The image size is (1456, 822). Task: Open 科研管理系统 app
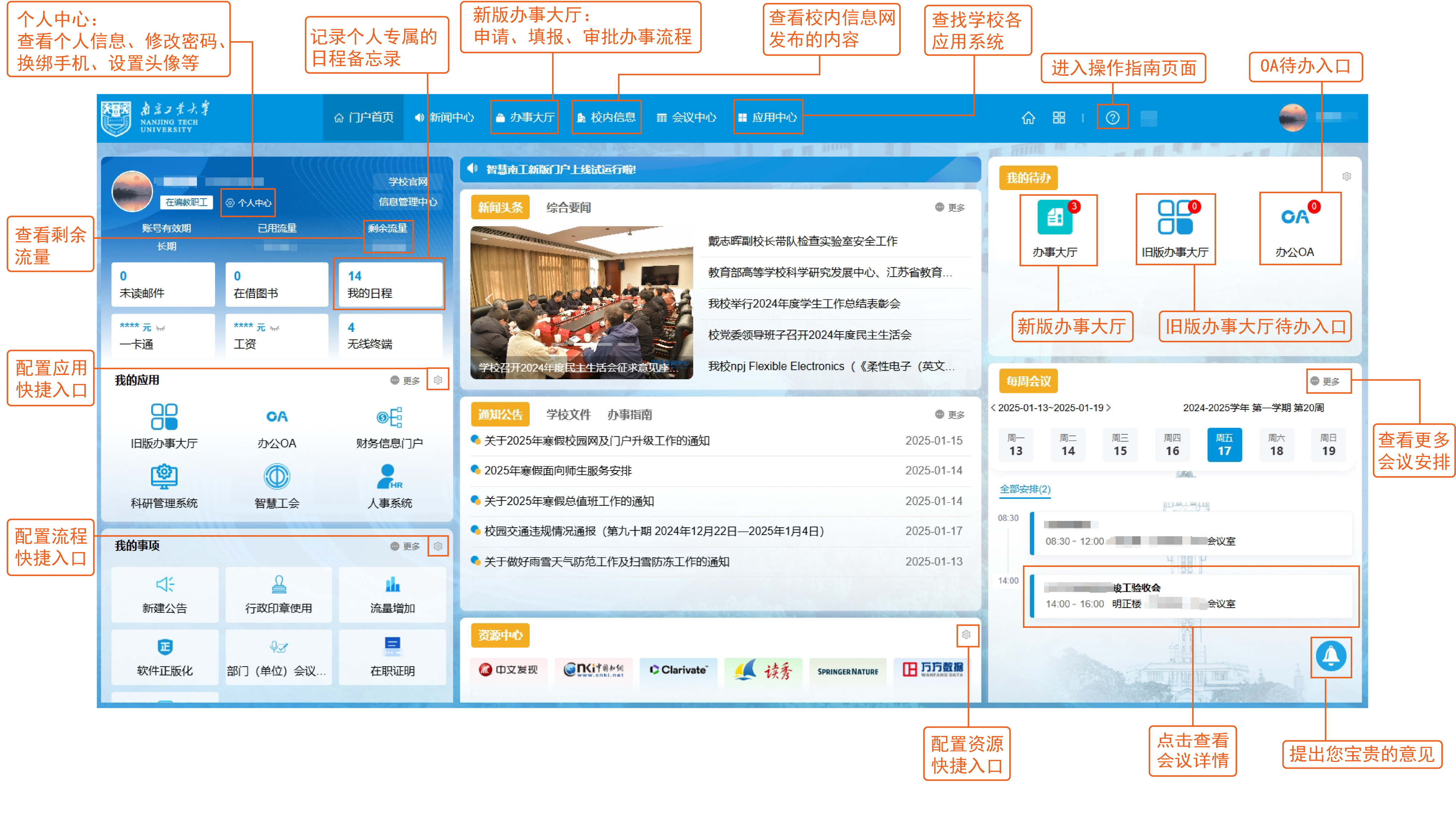(164, 486)
